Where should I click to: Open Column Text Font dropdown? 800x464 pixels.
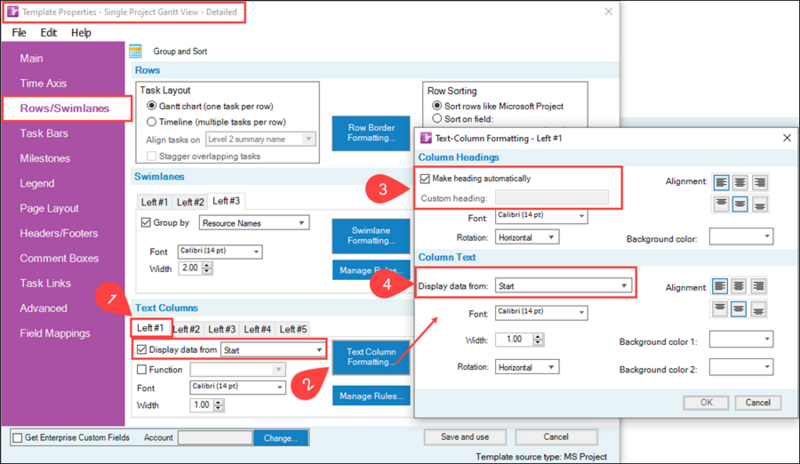tap(541, 313)
